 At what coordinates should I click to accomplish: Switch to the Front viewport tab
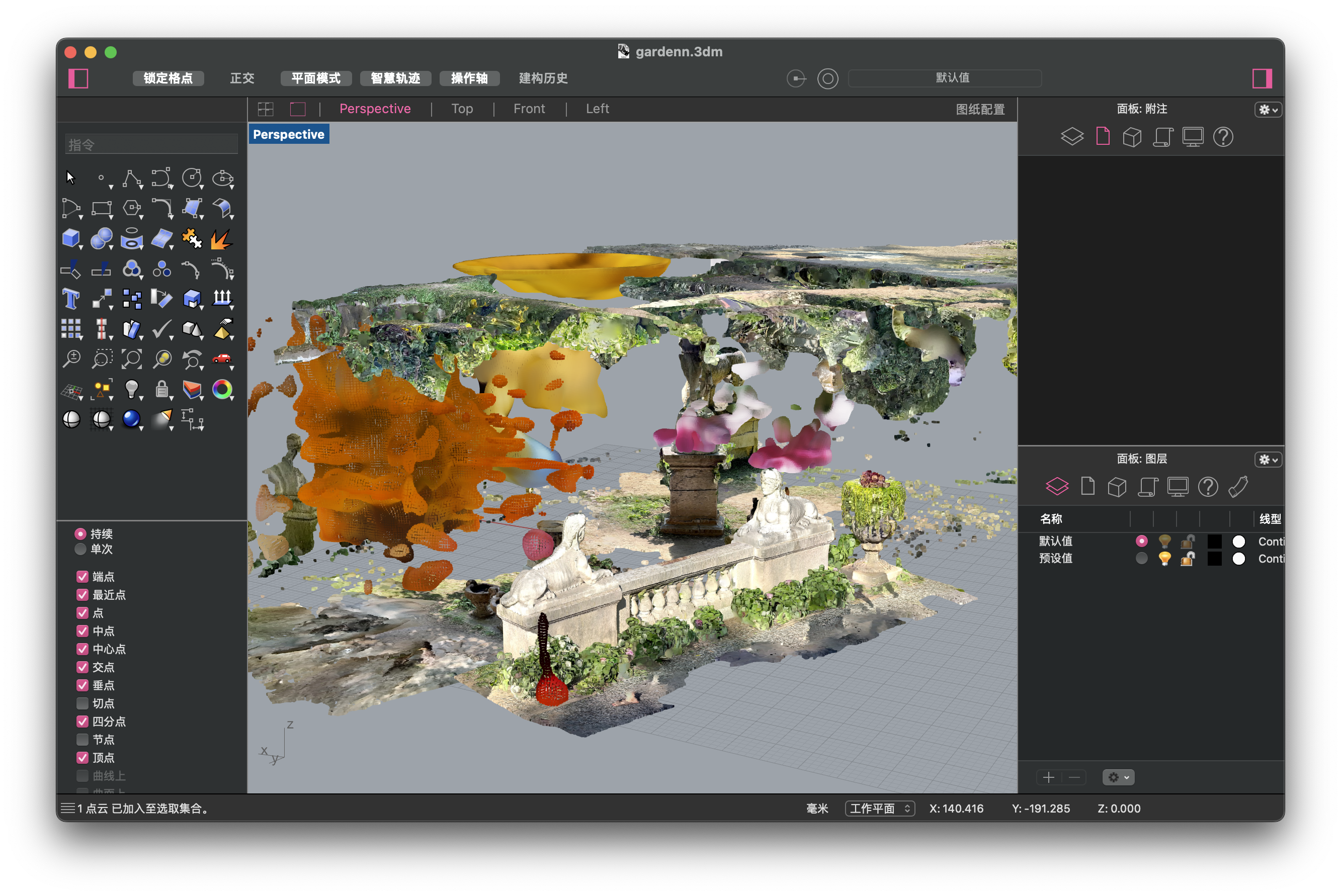pos(529,109)
